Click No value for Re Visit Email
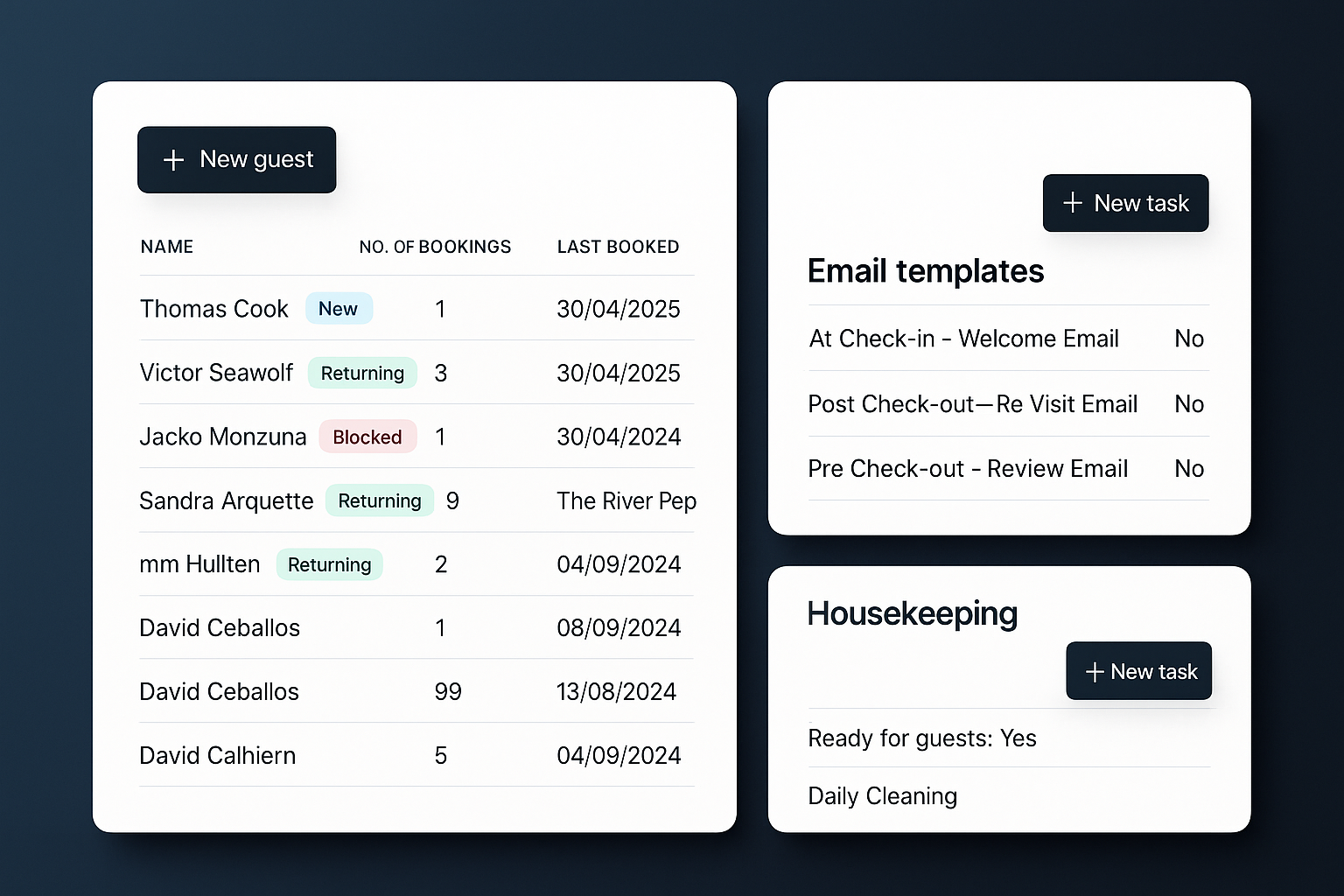Screen dimensions: 1344x896 click(x=1189, y=403)
